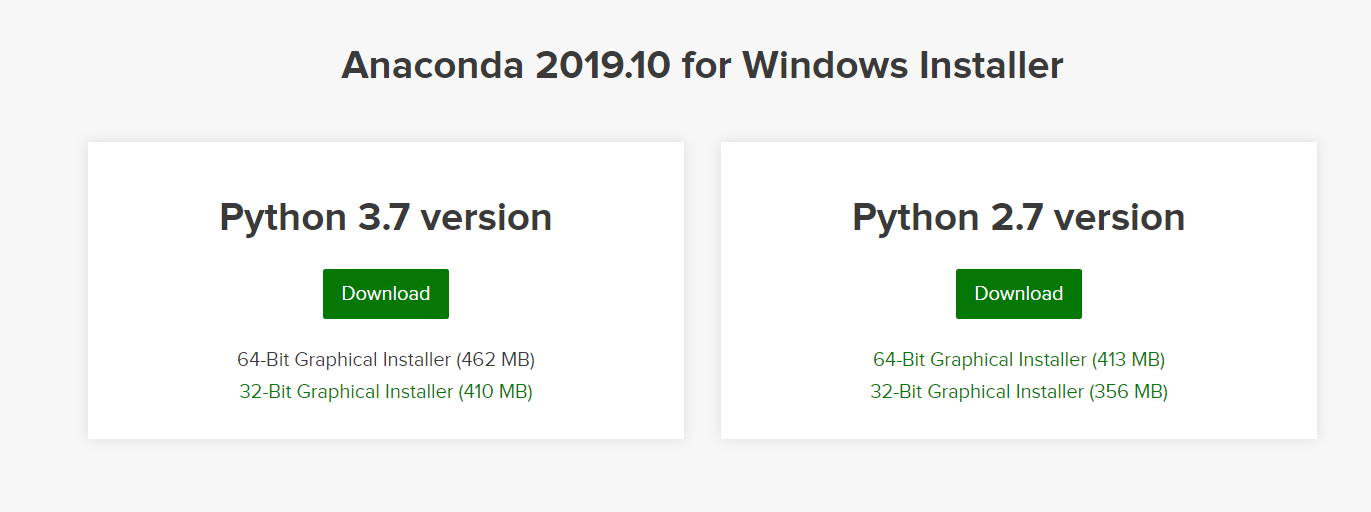Screen dimensions: 1371x512
Task: Select the 356 MB installer size text
Action: (1130, 391)
